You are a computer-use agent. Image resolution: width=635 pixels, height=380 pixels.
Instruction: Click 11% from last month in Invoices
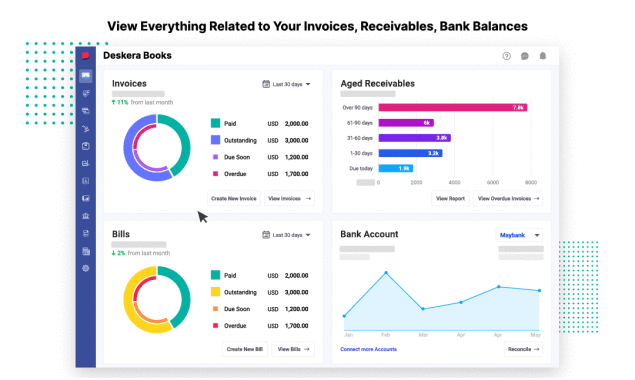click(x=142, y=102)
